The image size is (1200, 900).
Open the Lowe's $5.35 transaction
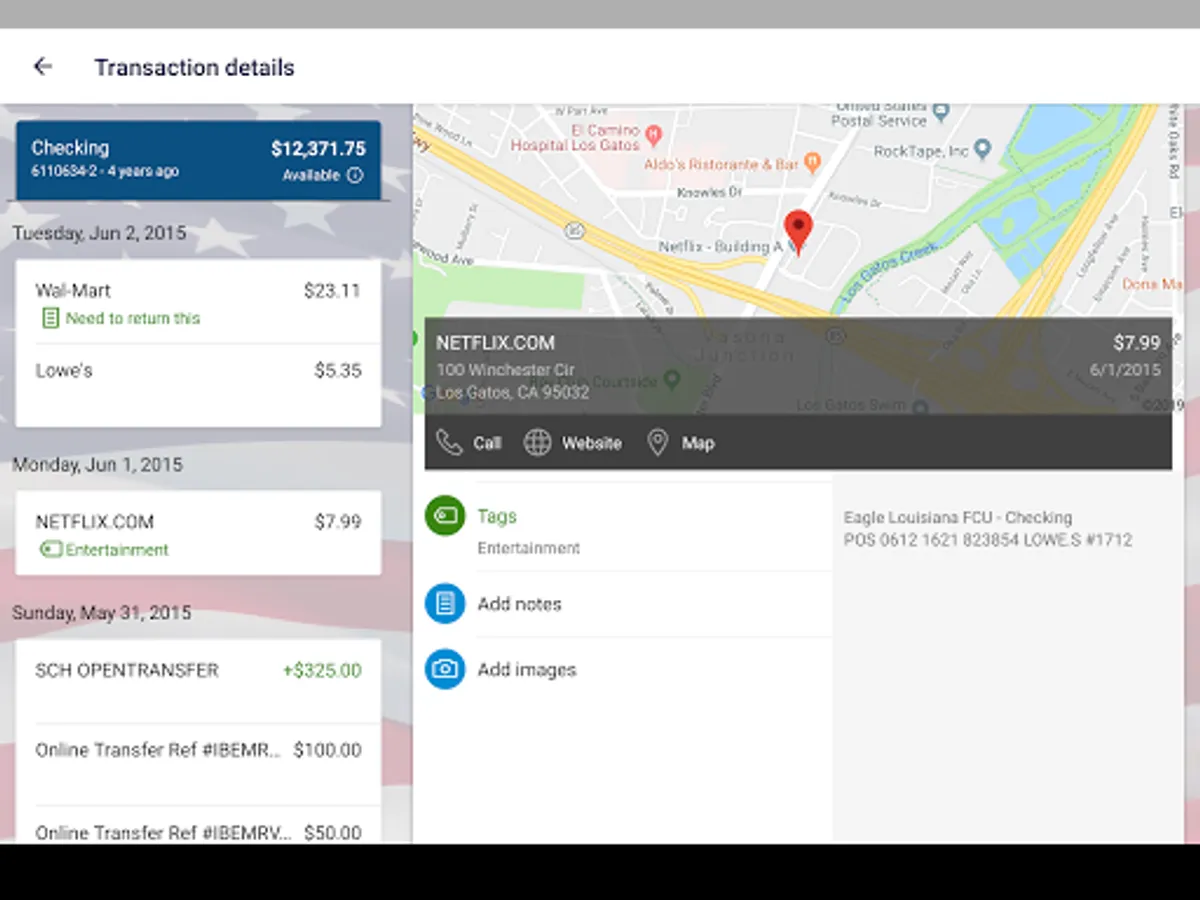[x=198, y=384]
